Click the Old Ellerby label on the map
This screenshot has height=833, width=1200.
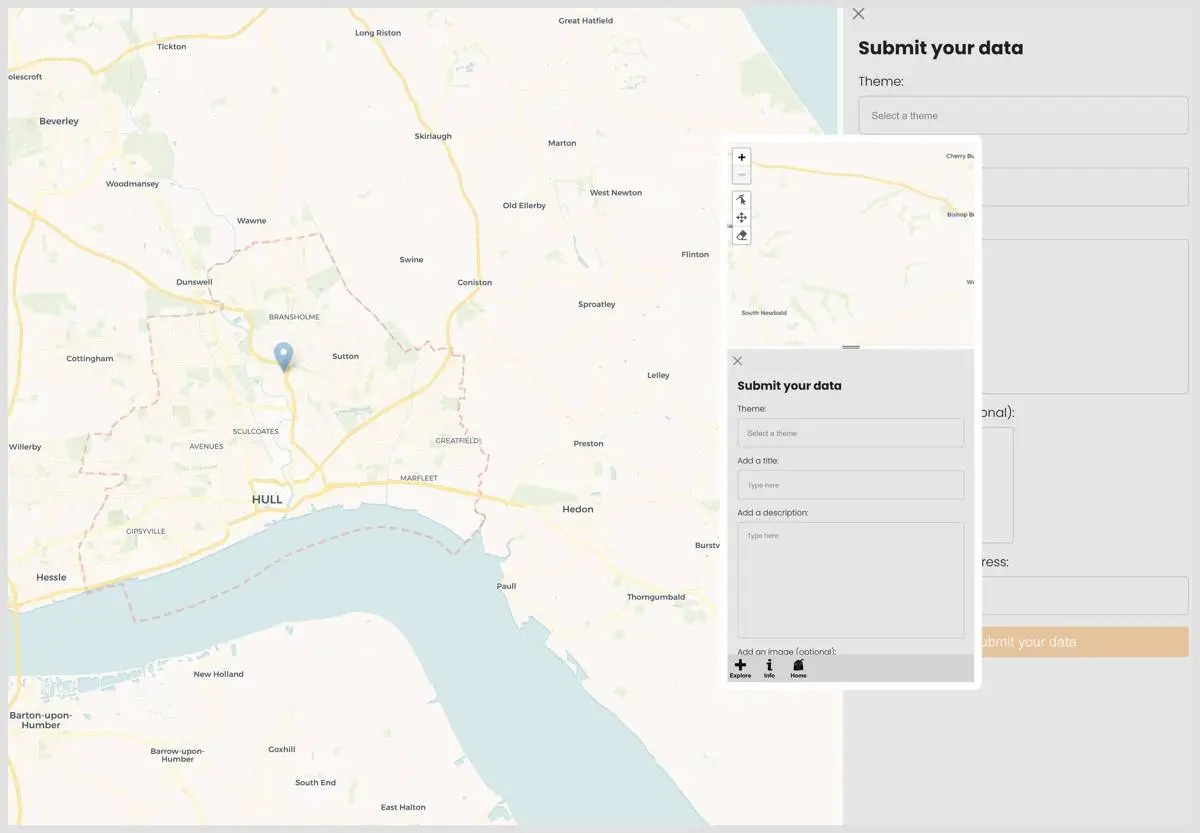pyautogui.click(x=524, y=205)
